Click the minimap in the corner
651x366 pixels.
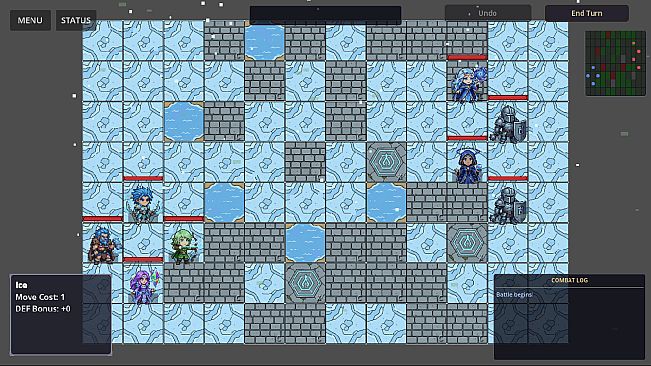615,63
